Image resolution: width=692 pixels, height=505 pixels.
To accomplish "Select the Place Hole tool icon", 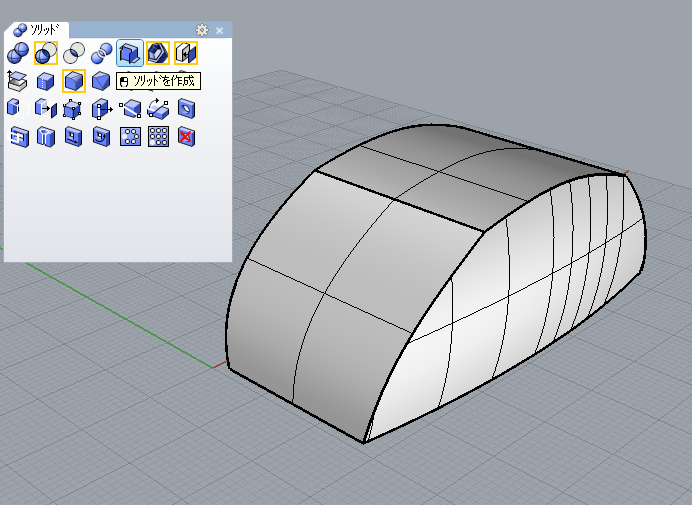I will click(x=46, y=137).
